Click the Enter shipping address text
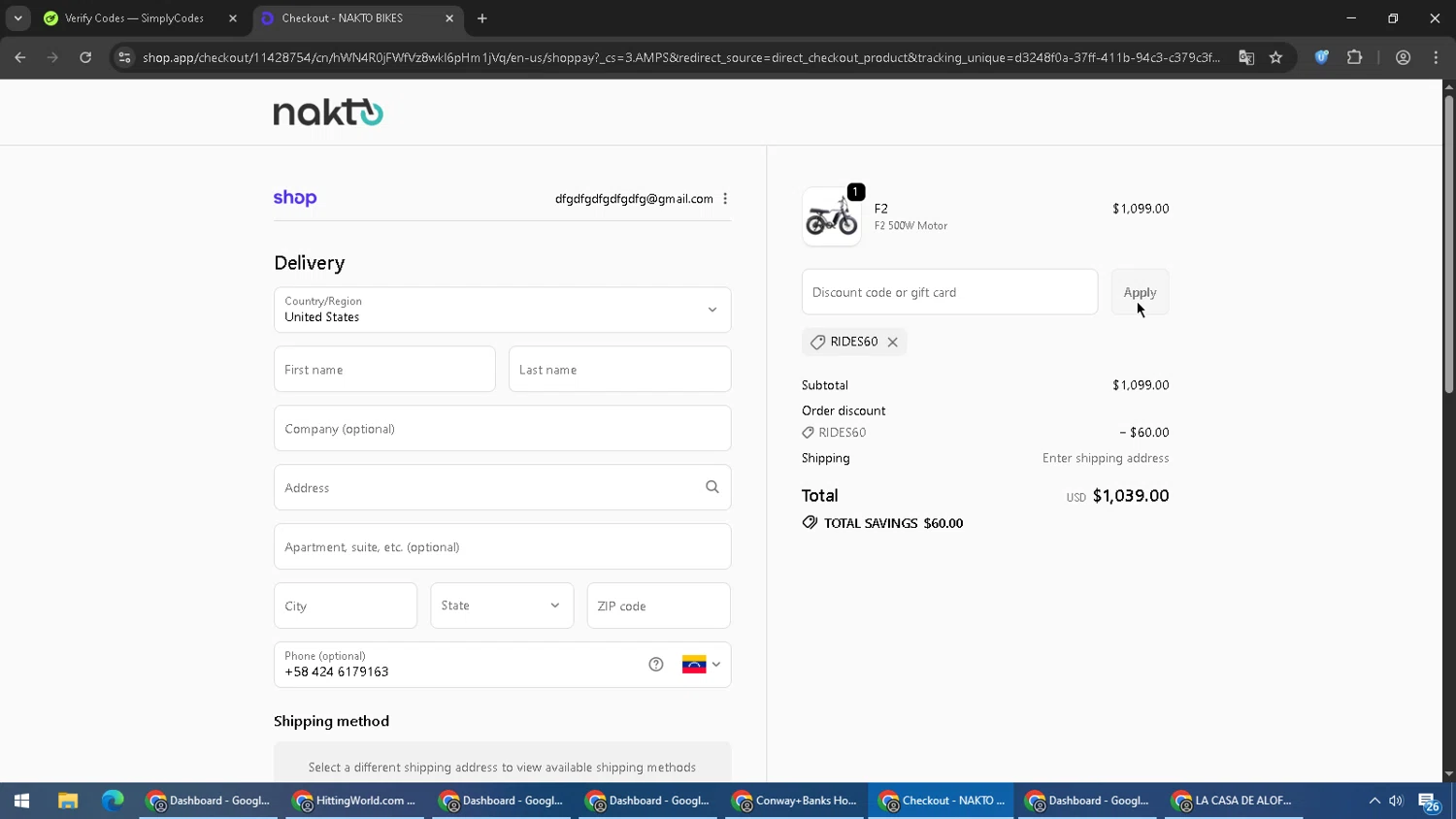Viewport: 1456px width, 819px height. tap(1106, 458)
